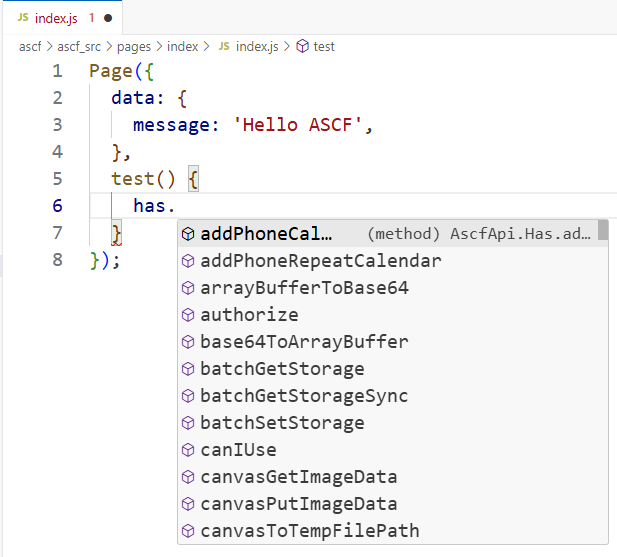617x557 pixels.
Task: Click the closing '});' on line 8
Action: [105, 260]
